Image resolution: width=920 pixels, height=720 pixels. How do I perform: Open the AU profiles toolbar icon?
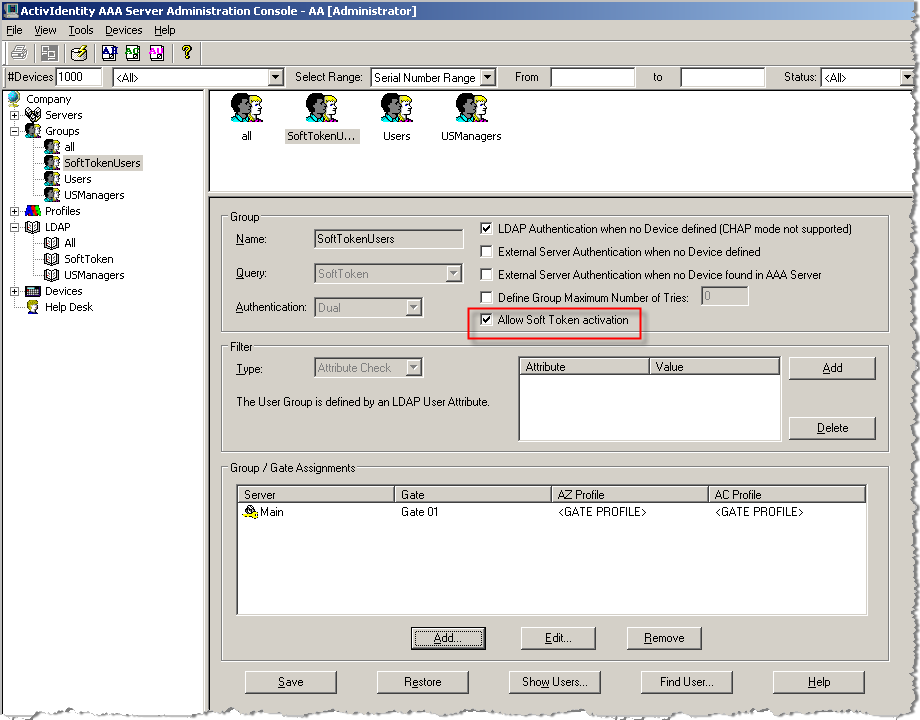tap(155, 53)
